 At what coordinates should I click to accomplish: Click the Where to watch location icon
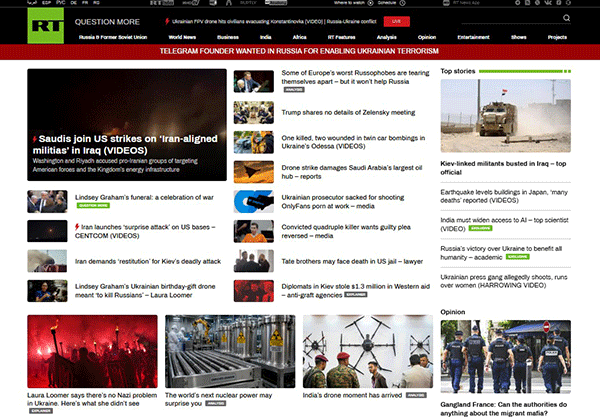click(x=370, y=3)
